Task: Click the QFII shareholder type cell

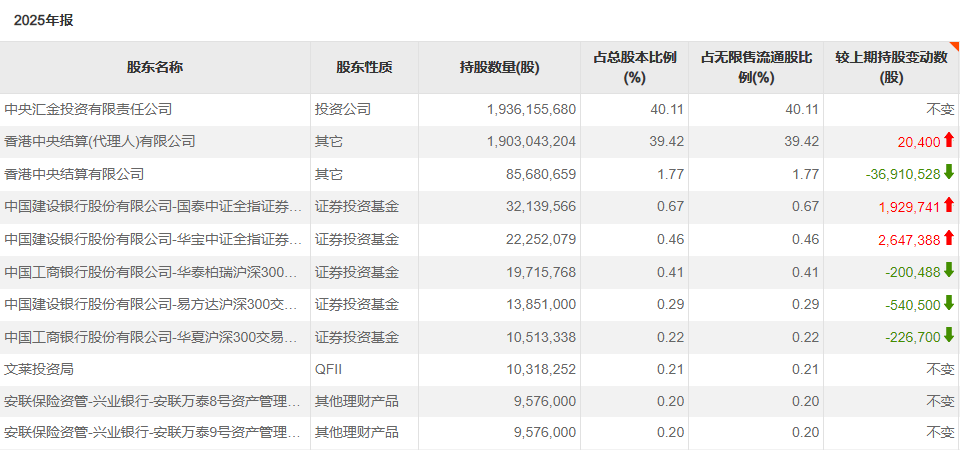Action: coord(329,369)
